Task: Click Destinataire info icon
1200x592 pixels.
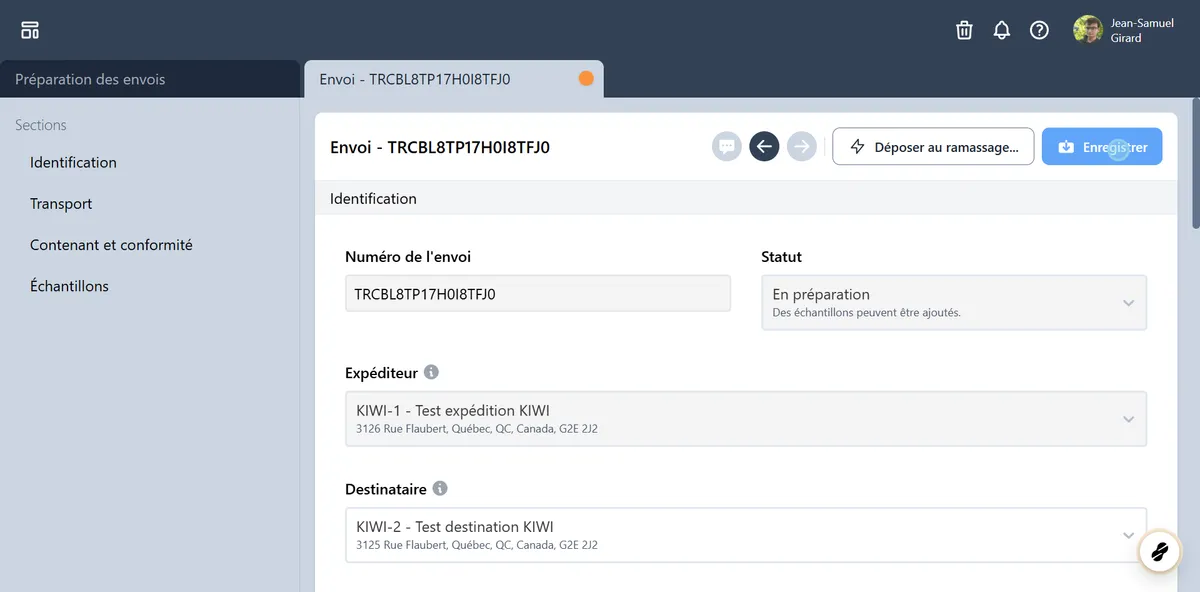Action: tap(440, 489)
